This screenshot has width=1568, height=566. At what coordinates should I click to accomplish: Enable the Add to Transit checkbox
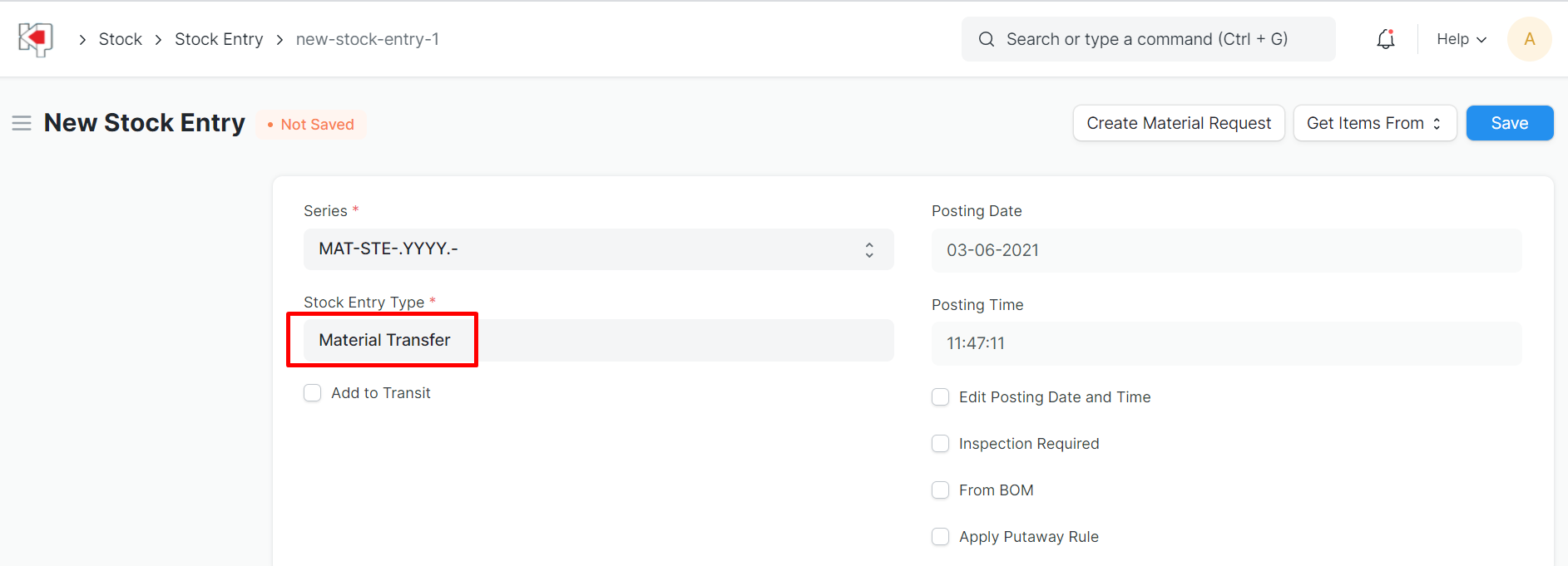(313, 393)
